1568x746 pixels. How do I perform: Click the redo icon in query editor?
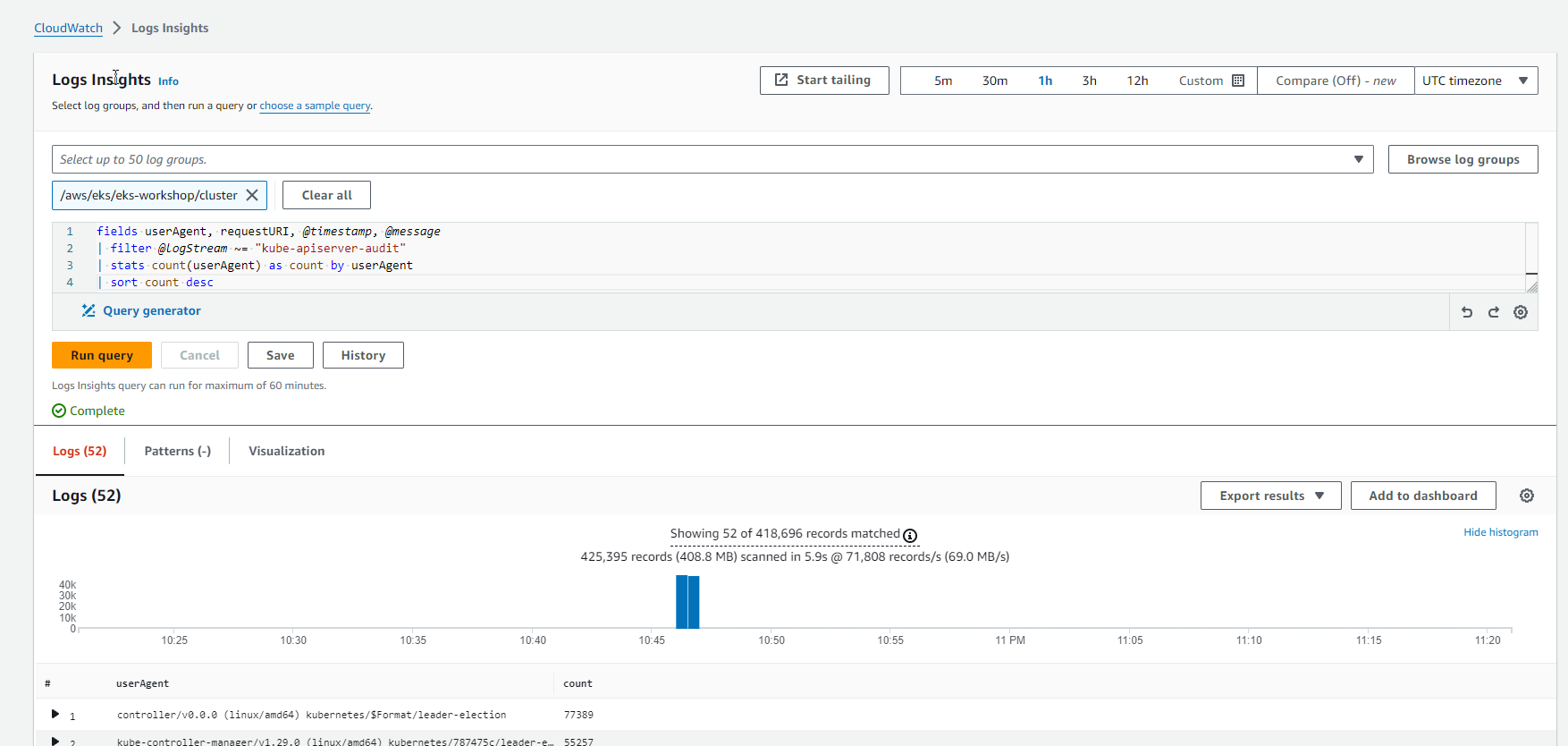(x=1494, y=312)
